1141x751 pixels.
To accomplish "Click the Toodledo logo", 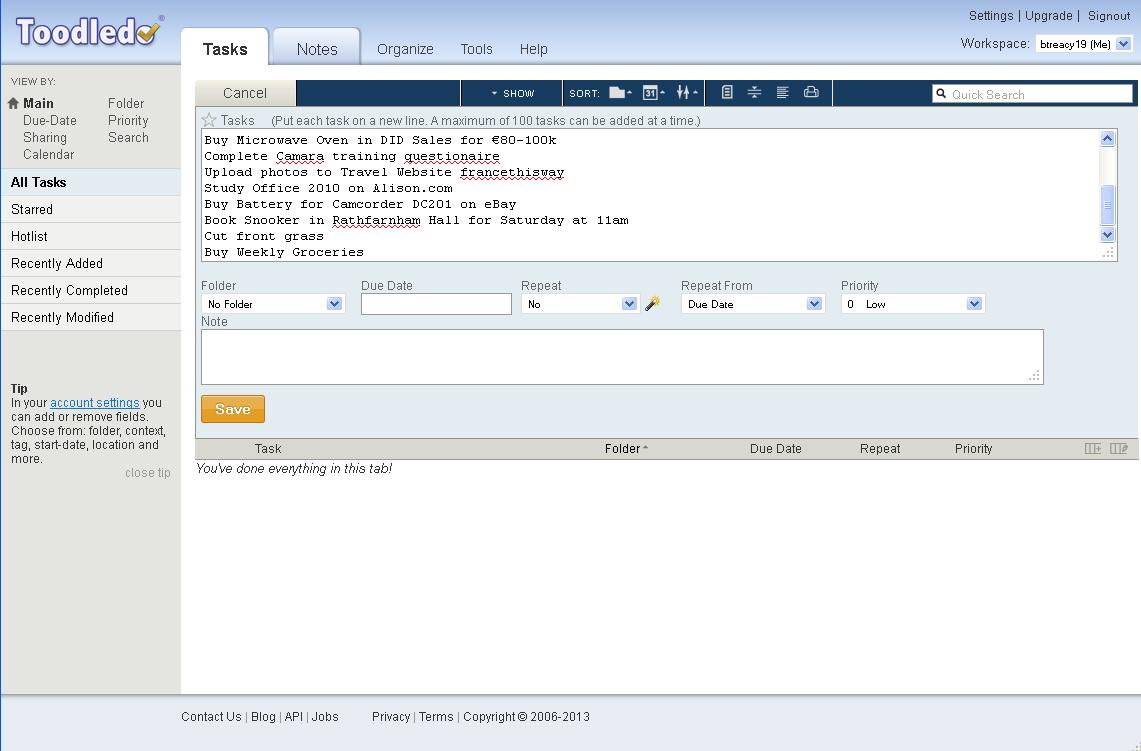I will [x=89, y=31].
